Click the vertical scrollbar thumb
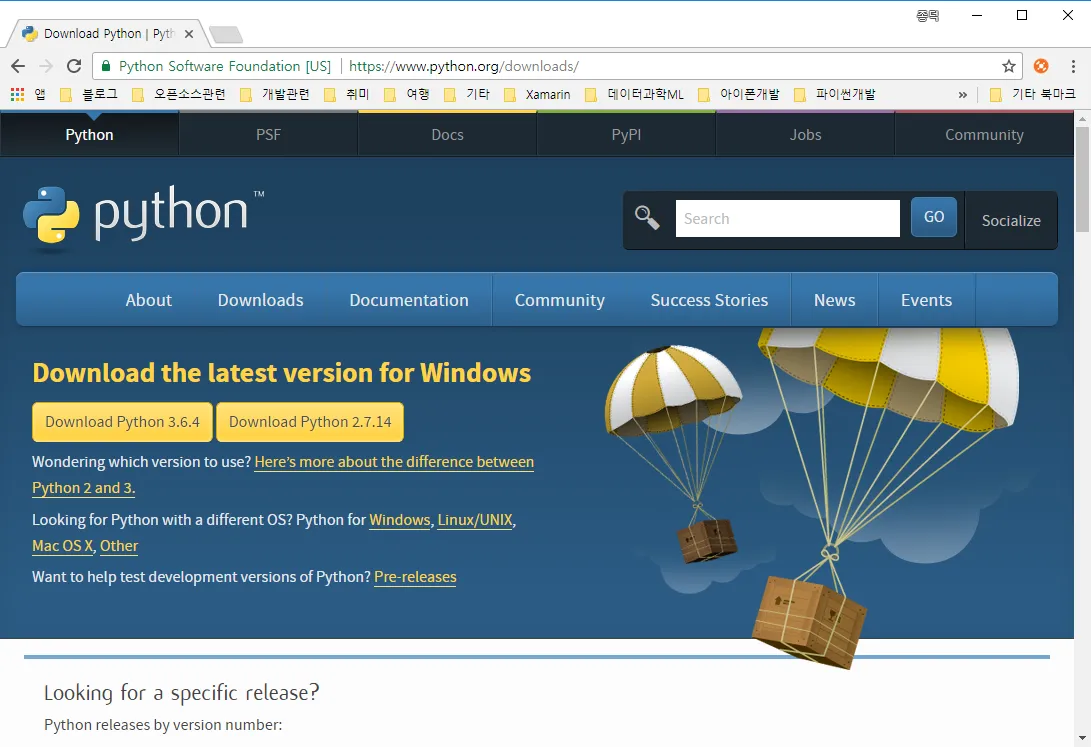Screen dimensions: 1091x747 point(1082,179)
